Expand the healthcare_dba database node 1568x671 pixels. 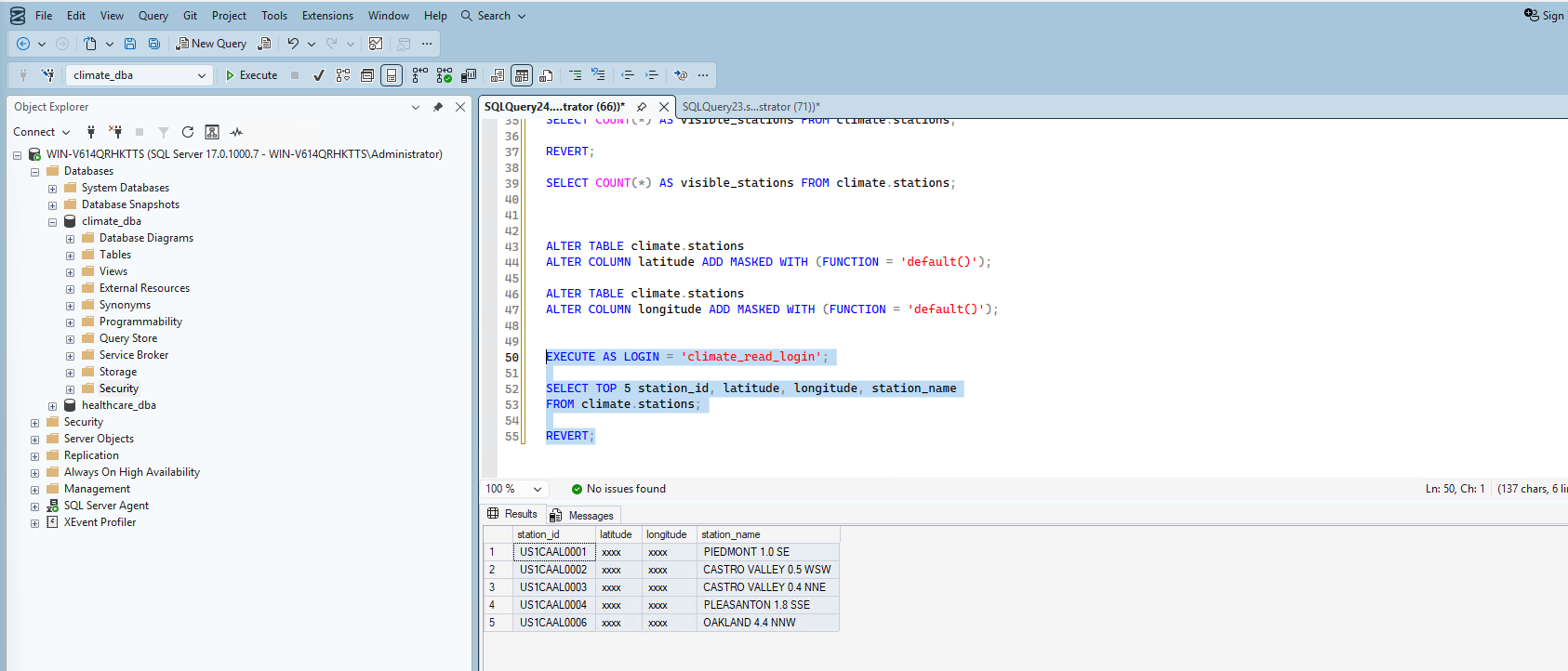(52, 406)
